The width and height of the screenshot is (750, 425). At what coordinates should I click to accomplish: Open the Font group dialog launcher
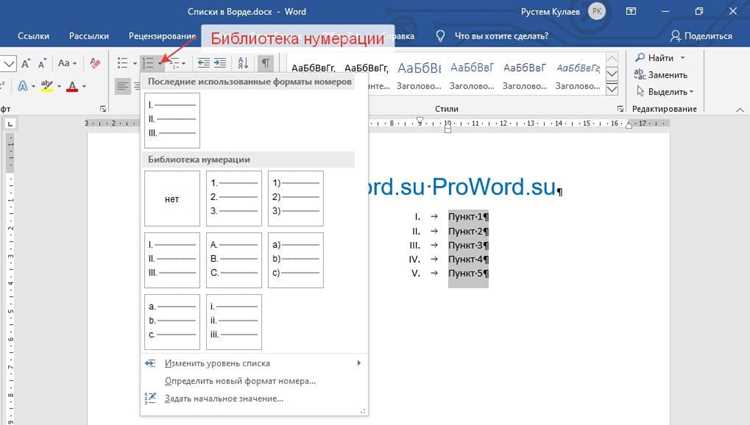pyautogui.click(x=103, y=109)
